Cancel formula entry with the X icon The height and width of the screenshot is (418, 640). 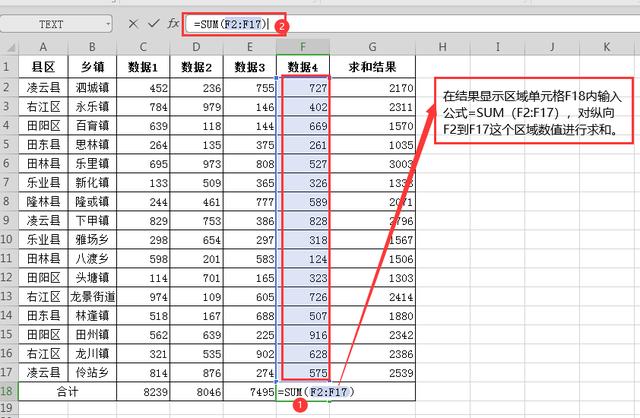133,24
